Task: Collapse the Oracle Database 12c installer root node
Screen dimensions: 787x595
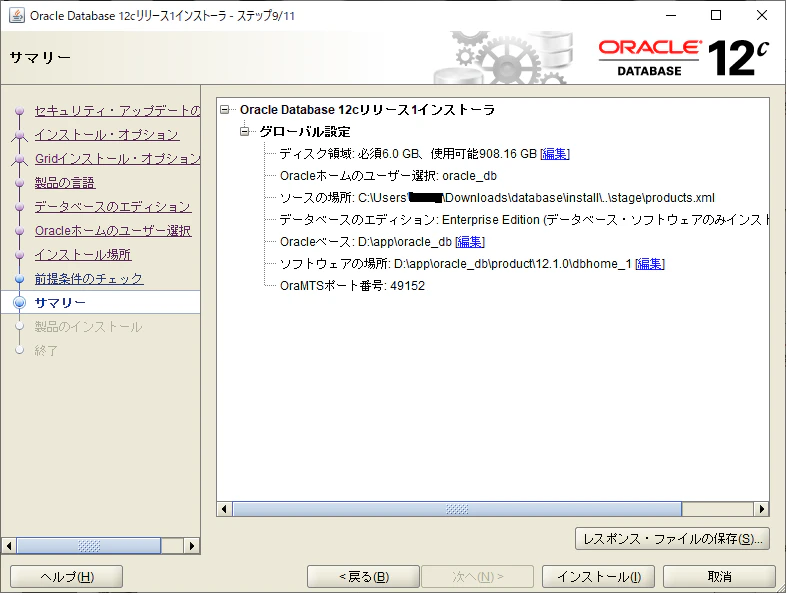Action: 224,109
